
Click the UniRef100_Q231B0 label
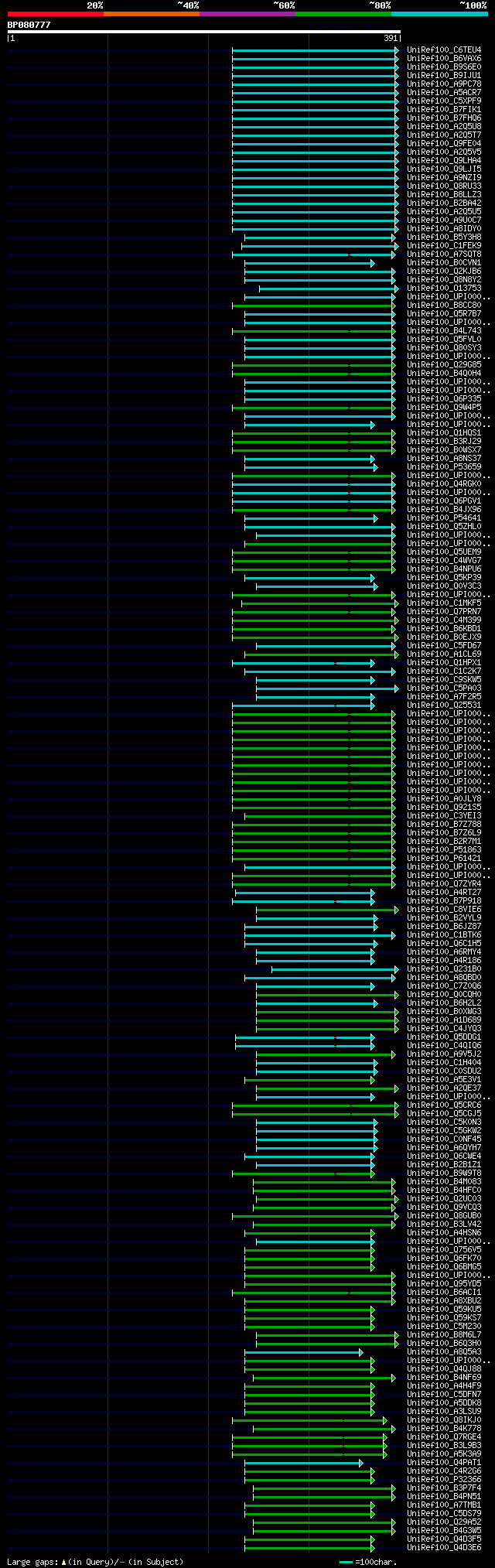(444, 969)
